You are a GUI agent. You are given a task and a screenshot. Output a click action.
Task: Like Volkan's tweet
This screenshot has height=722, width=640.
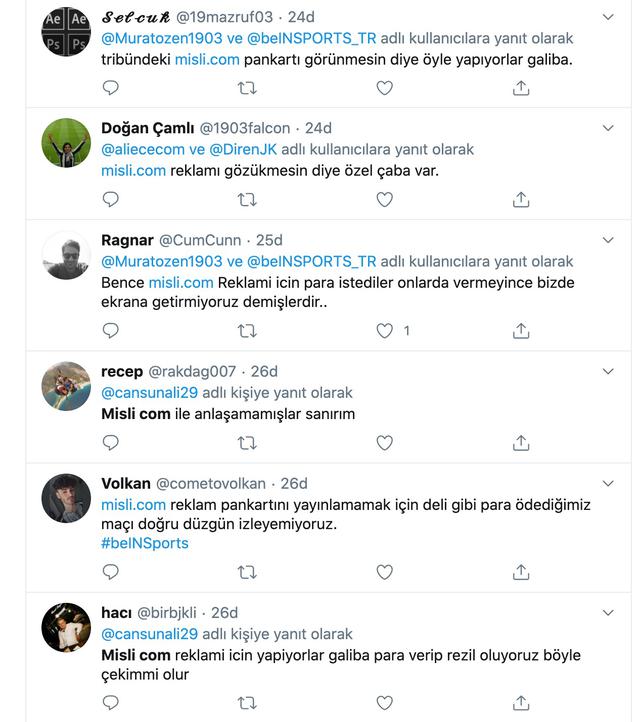point(384,572)
